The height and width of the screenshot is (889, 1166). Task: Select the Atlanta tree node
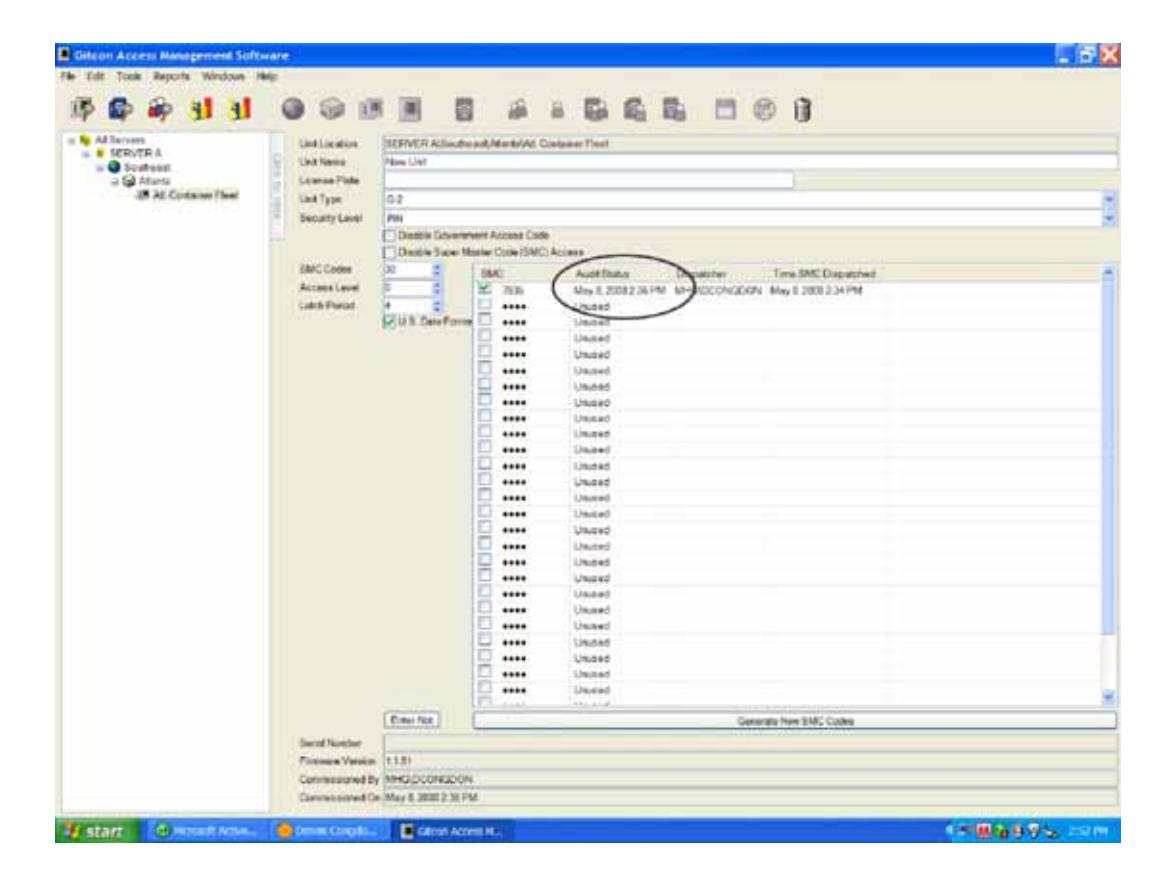pos(154,181)
